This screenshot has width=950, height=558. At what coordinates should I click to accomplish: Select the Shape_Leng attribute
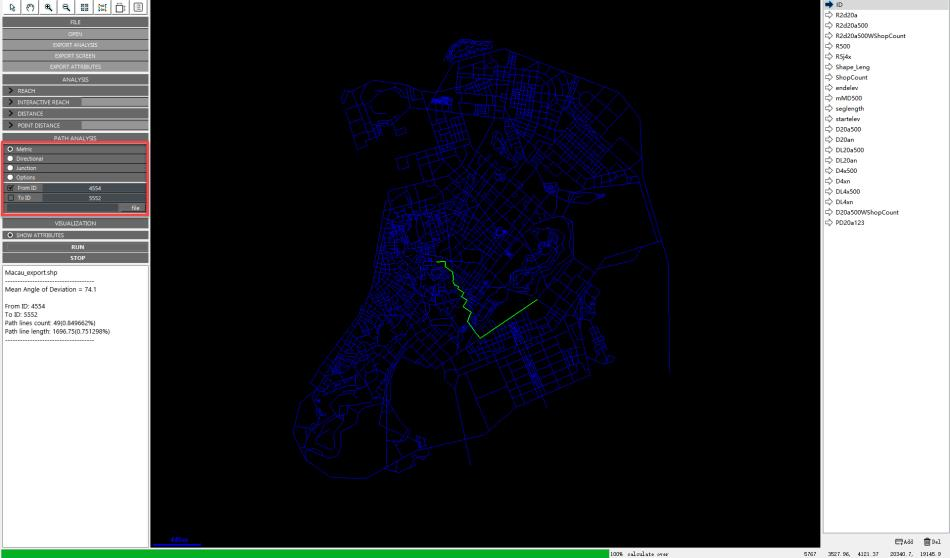tap(852, 67)
